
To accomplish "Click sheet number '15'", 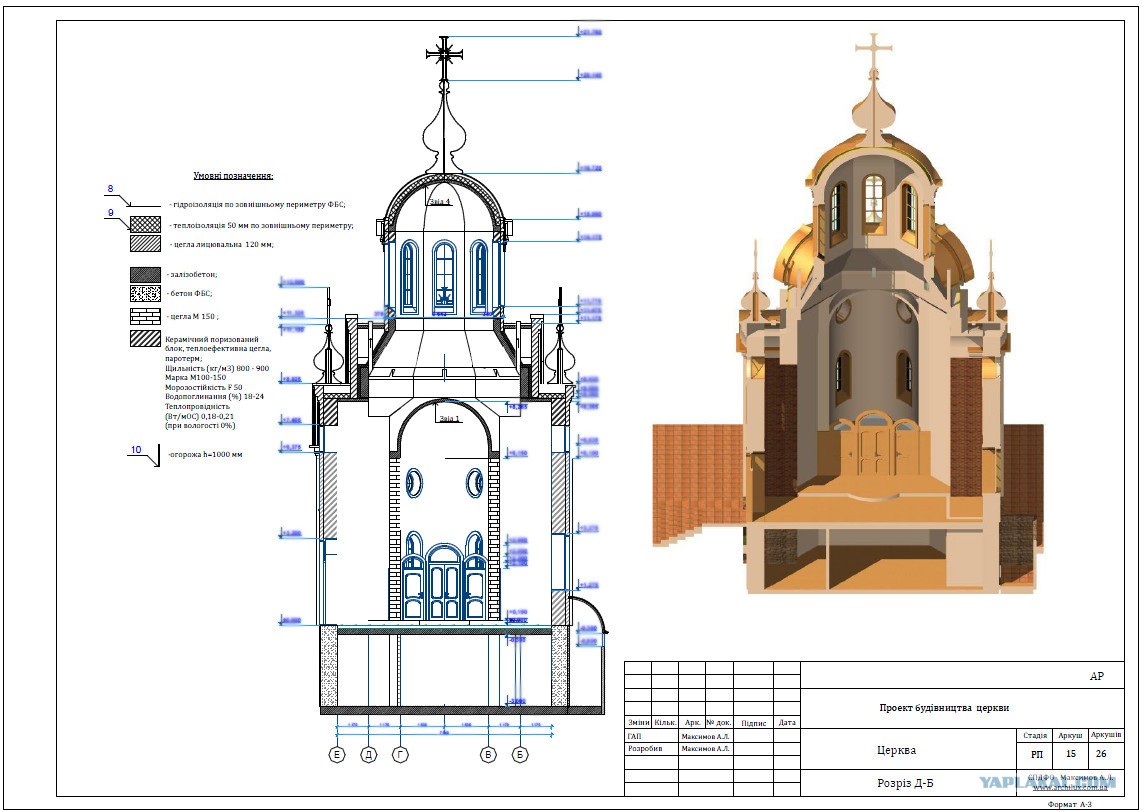I will (1071, 754).
